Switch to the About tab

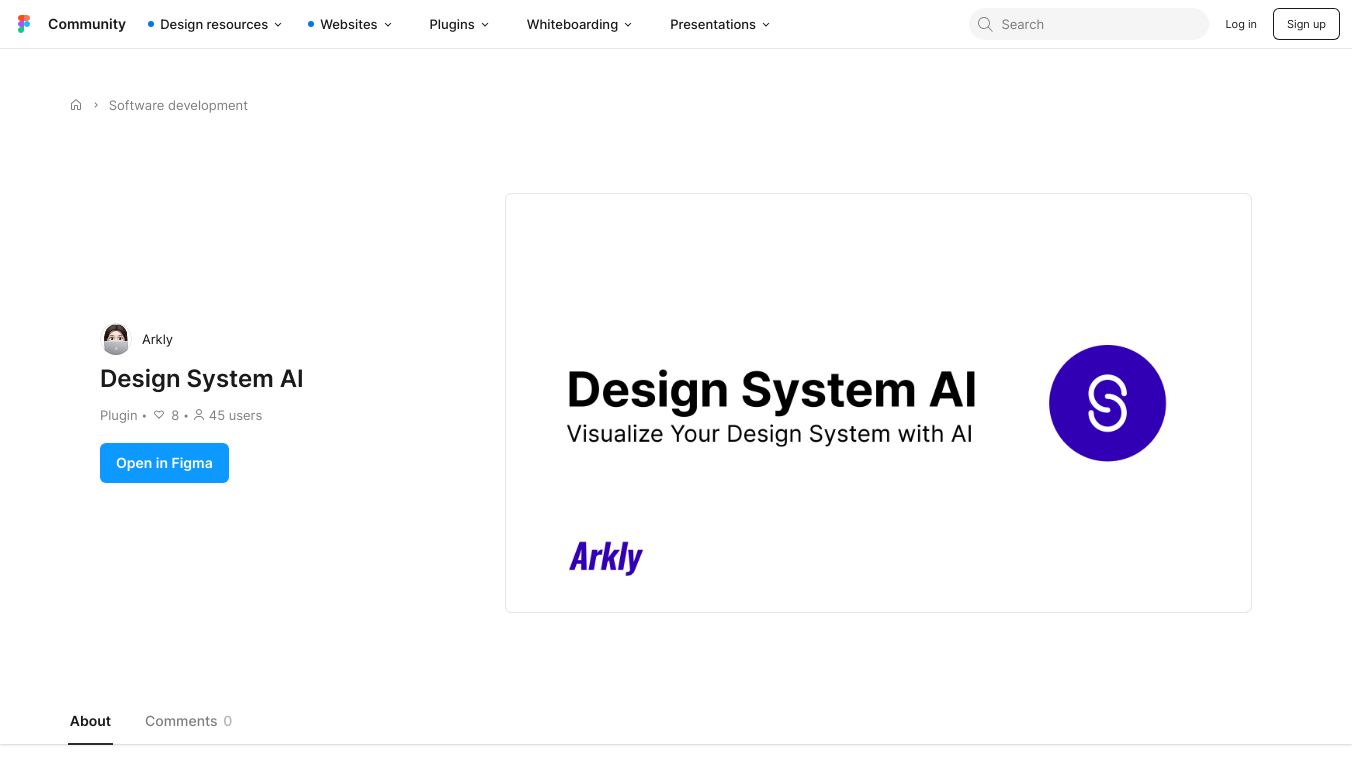pos(90,721)
